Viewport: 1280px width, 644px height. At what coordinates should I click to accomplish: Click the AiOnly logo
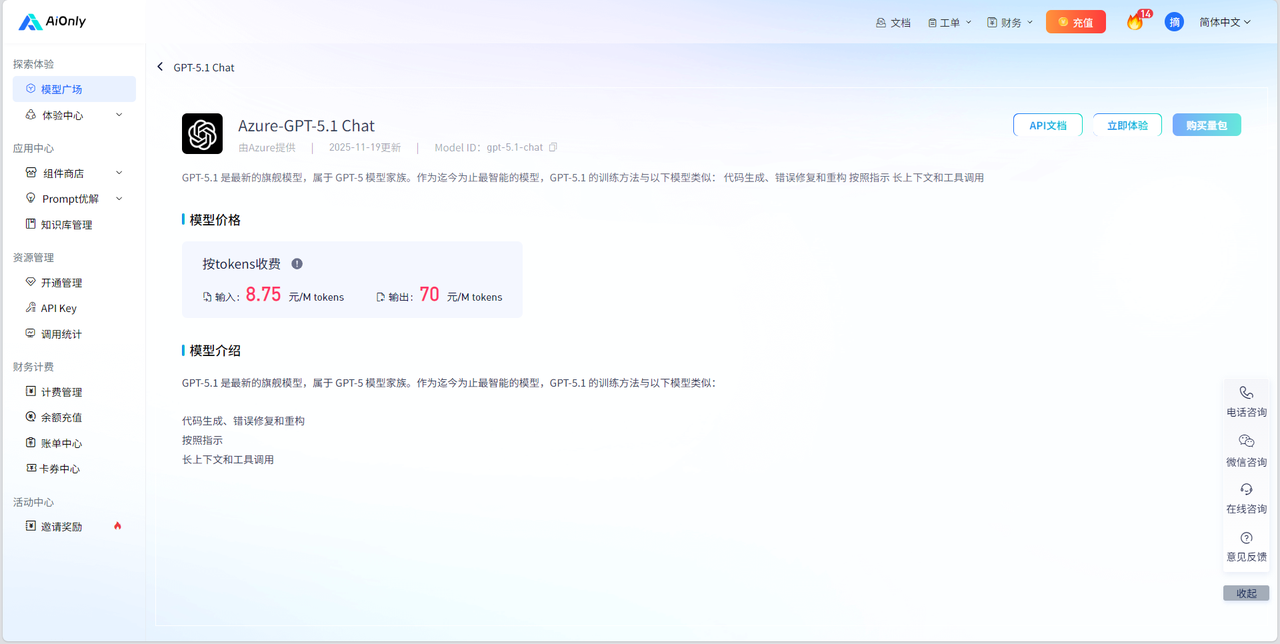point(52,21)
